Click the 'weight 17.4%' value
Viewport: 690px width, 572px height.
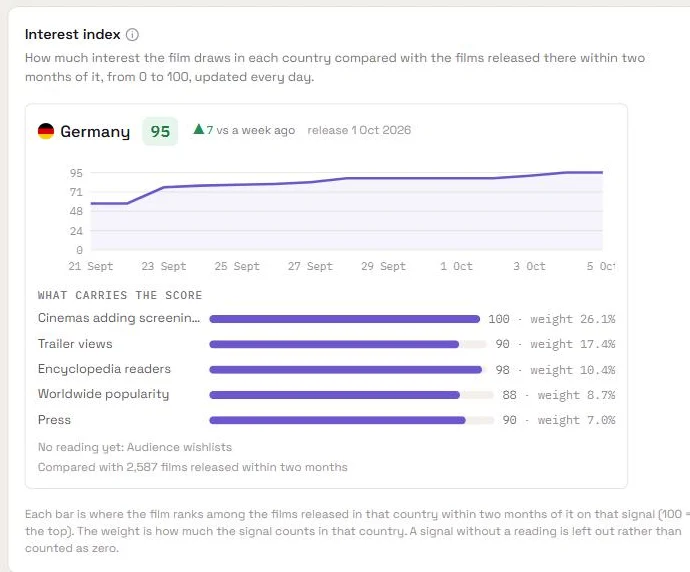[x=573, y=344]
